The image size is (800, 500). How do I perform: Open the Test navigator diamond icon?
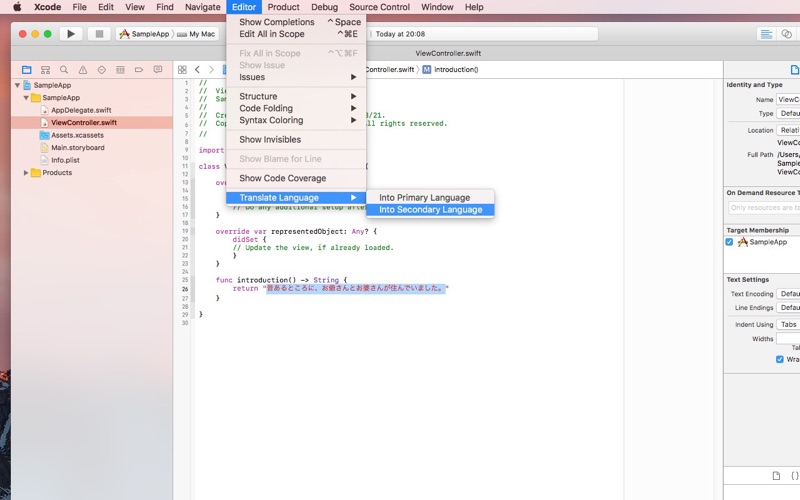pyautogui.click(x=102, y=70)
